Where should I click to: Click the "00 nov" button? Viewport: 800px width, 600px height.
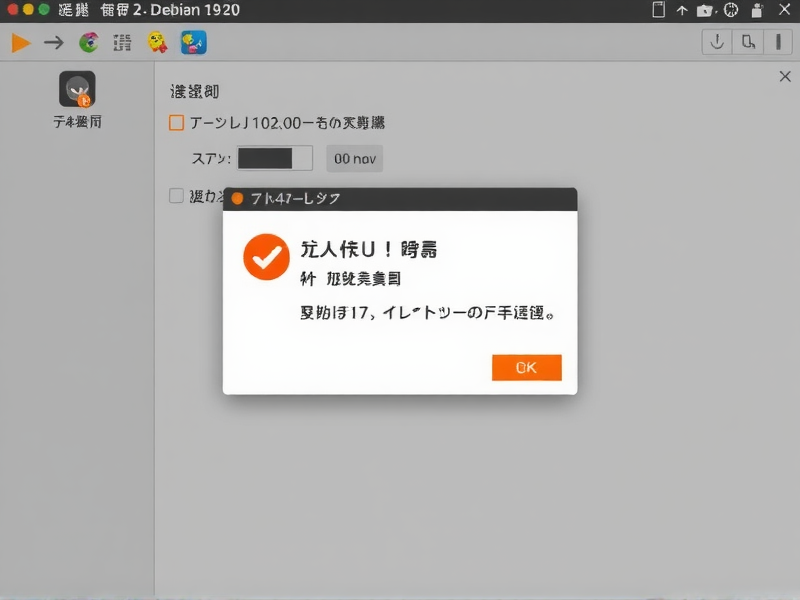[x=354, y=158]
